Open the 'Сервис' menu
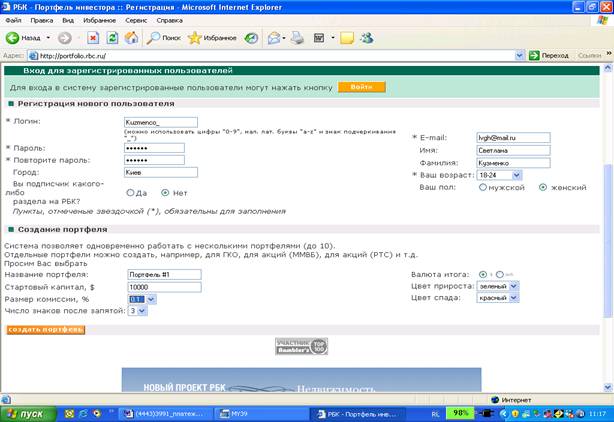The height and width of the screenshot is (422, 614). pos(136,20)
